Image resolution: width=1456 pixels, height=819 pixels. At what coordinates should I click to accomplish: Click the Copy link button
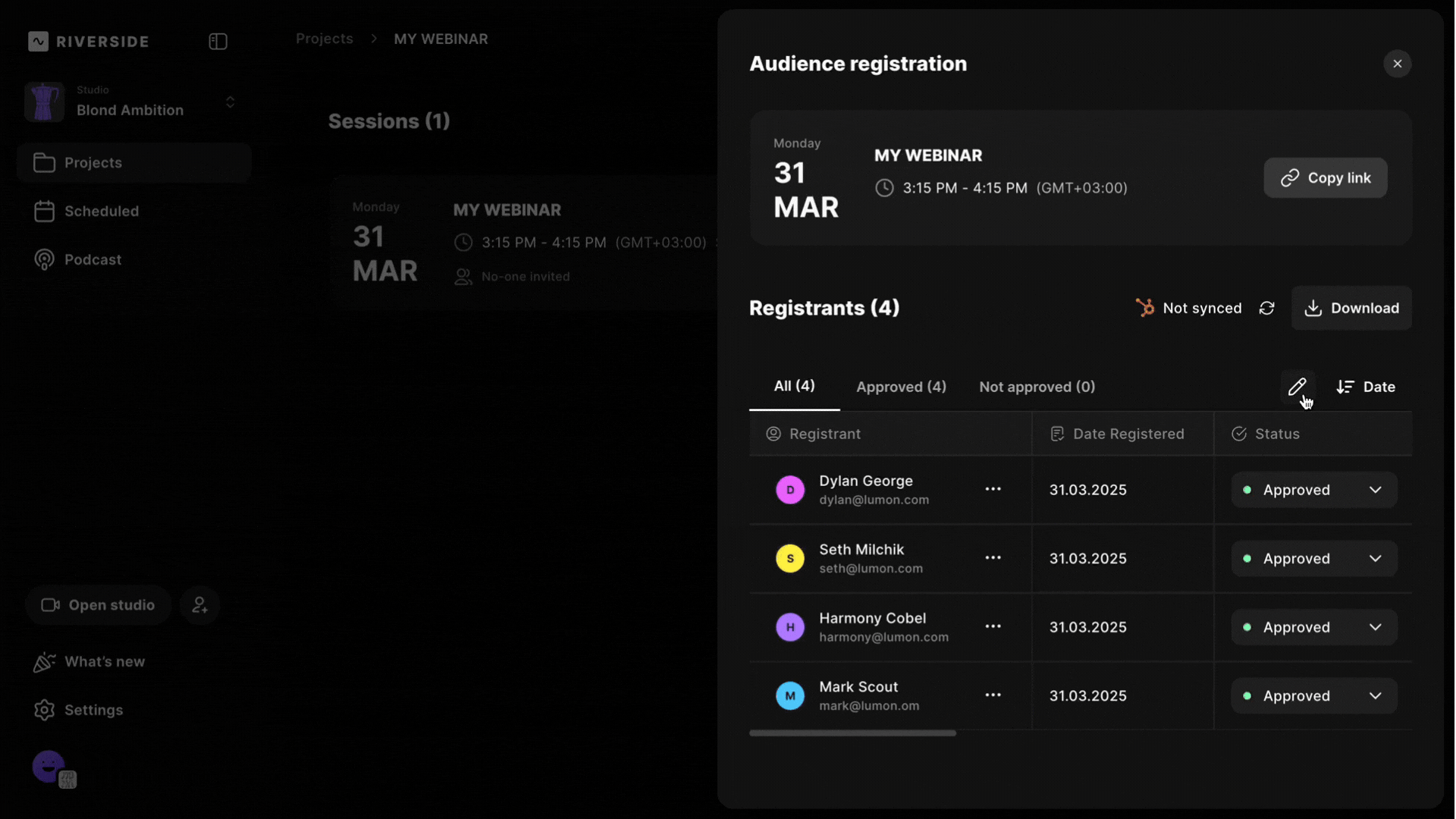1325,177
